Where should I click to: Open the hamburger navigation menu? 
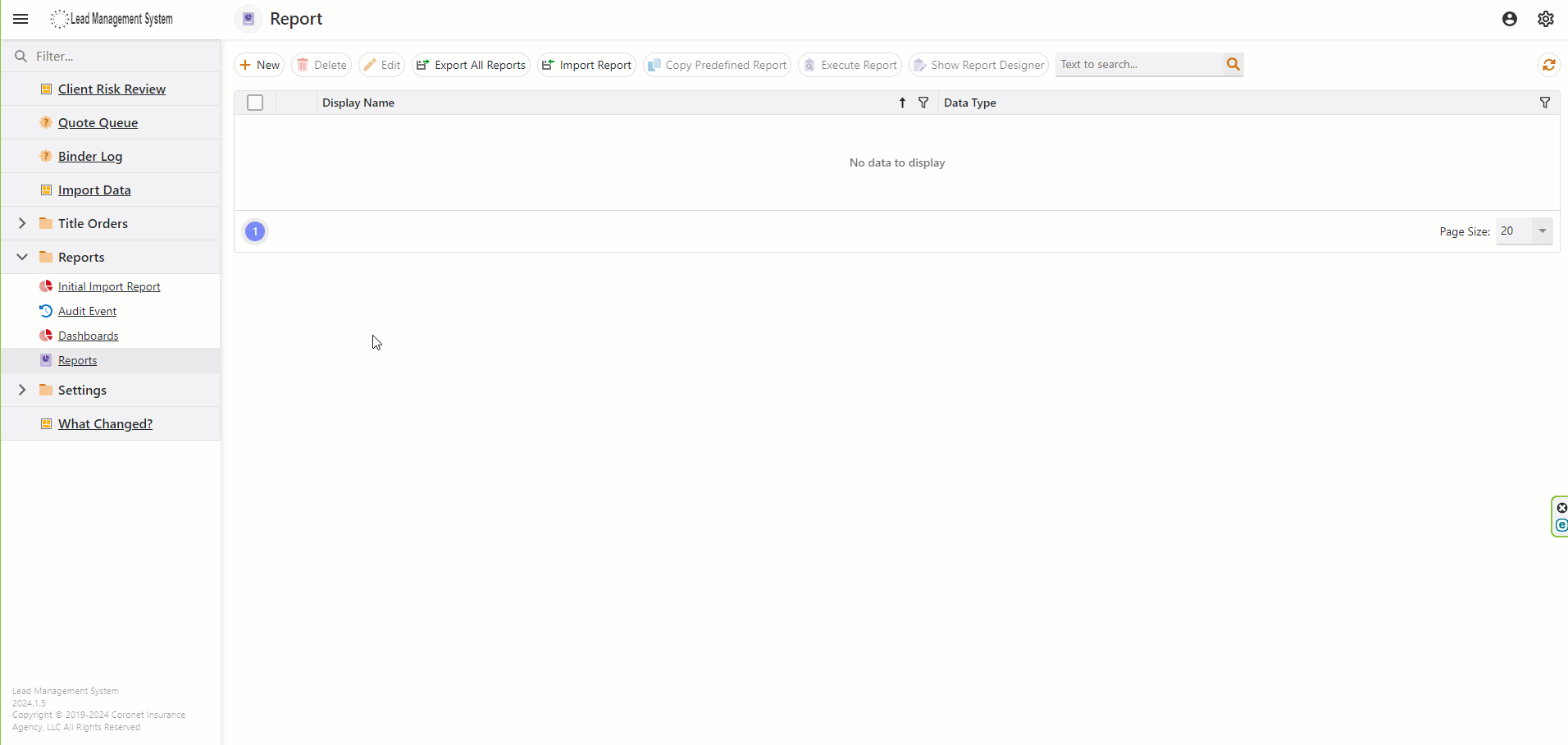point(21,19)
